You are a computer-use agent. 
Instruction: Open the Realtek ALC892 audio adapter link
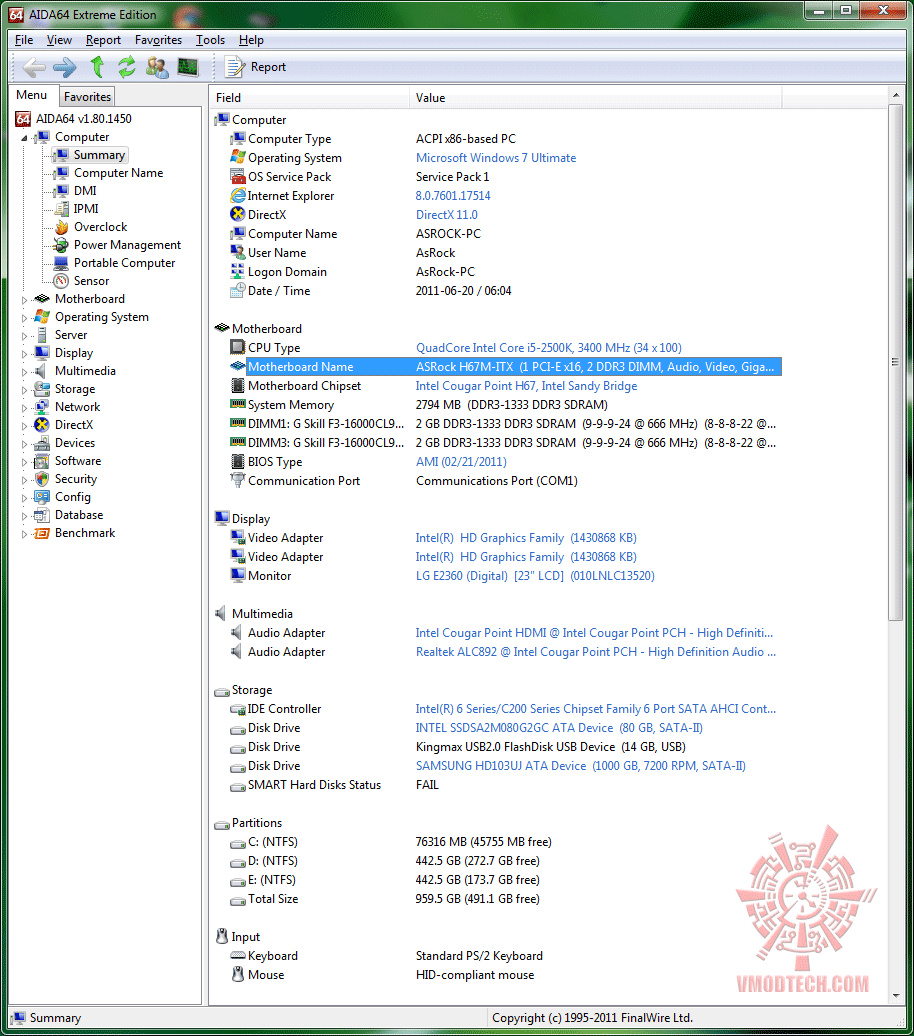(x=595, y=651)
